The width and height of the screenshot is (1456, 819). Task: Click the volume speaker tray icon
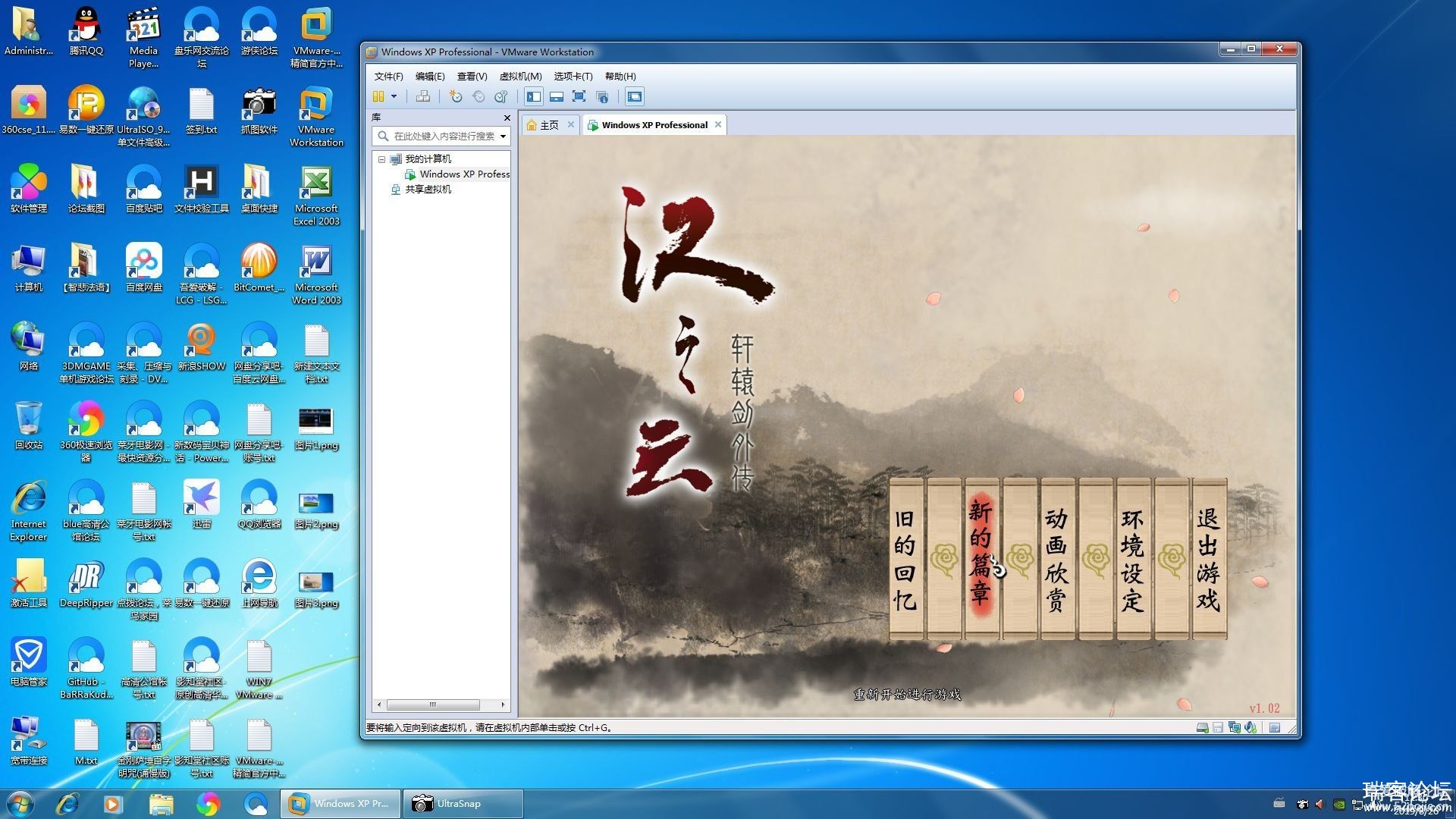coord(1319,805)
